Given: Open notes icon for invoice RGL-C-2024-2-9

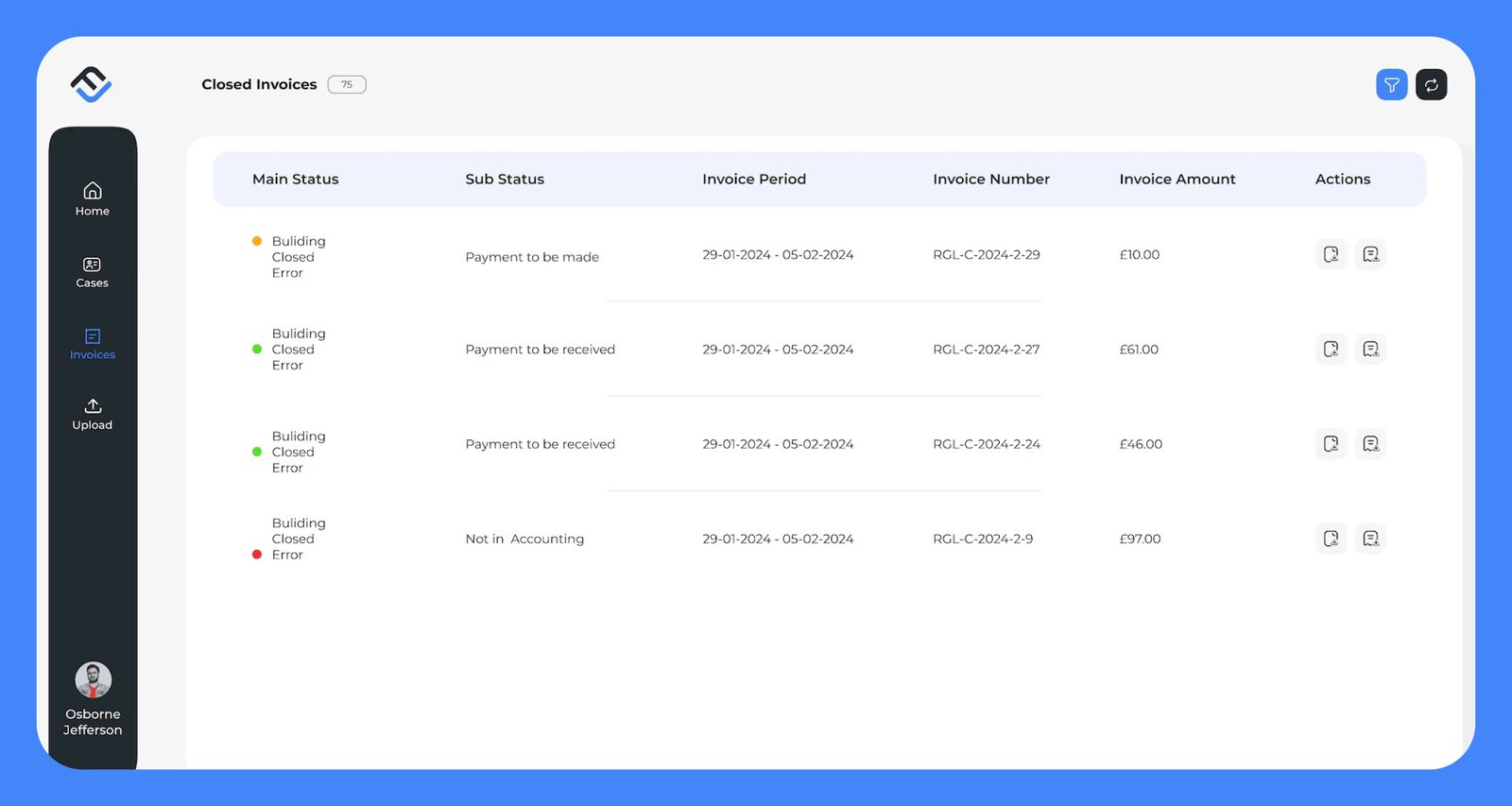Looking at the screenshot, I should click(1370, 539).
